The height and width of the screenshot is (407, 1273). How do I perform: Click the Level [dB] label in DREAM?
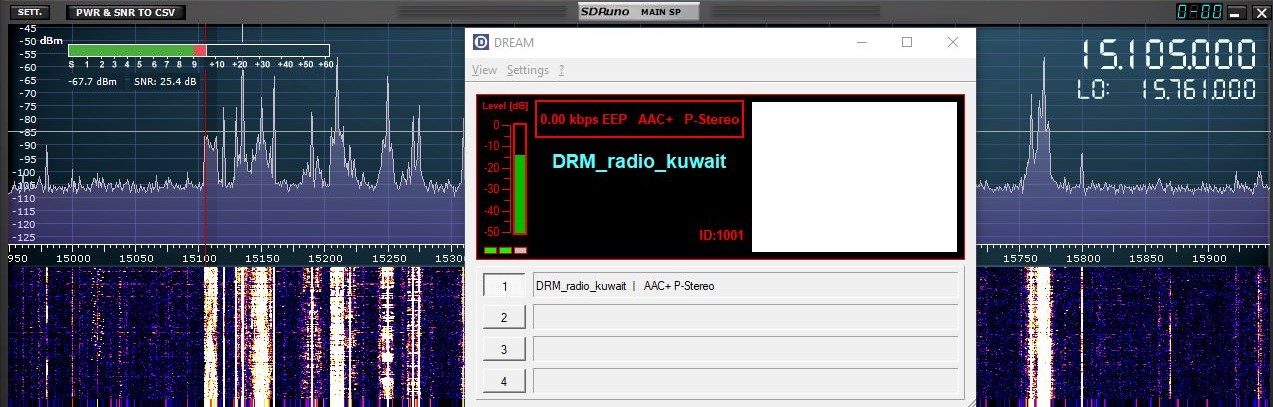click(x=505, y=105)
